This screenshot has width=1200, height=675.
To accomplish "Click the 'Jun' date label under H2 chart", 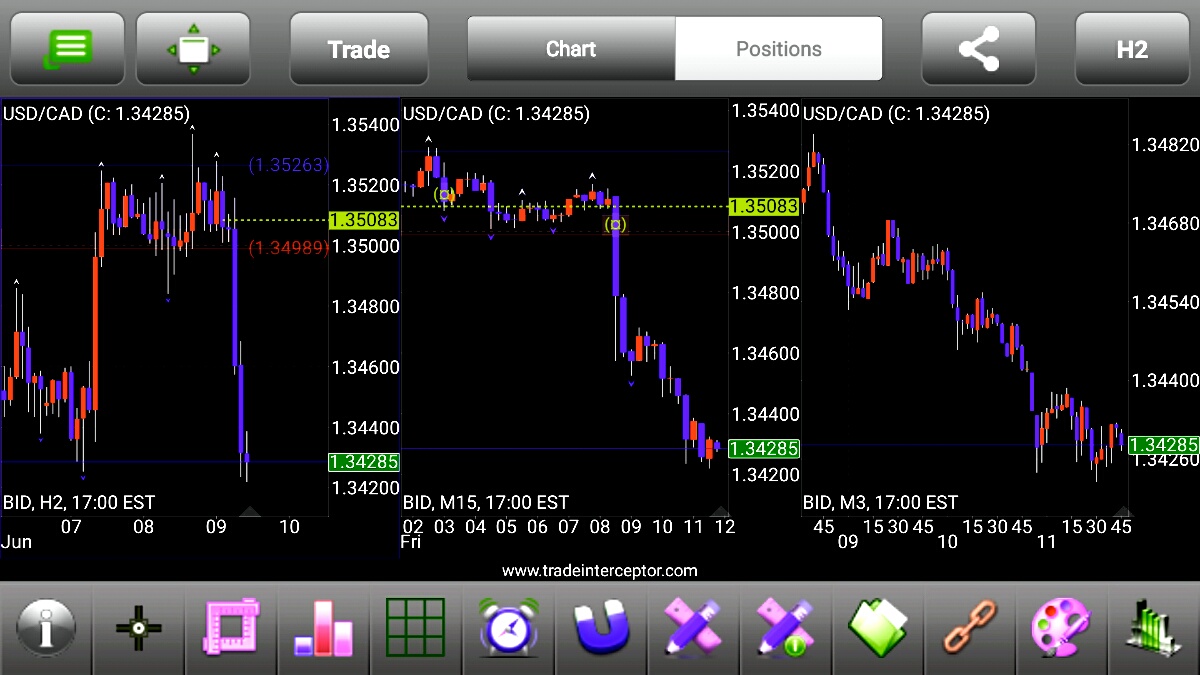I will (17, 542).
